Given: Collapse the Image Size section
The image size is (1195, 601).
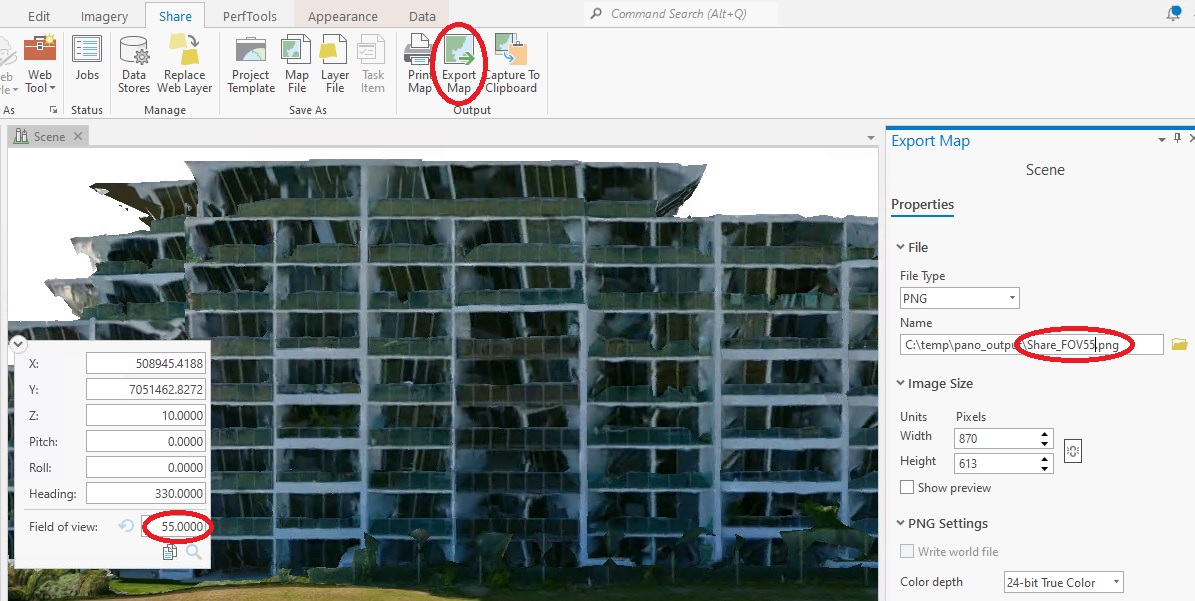Looking at the screenshot, I should (901, 384).
